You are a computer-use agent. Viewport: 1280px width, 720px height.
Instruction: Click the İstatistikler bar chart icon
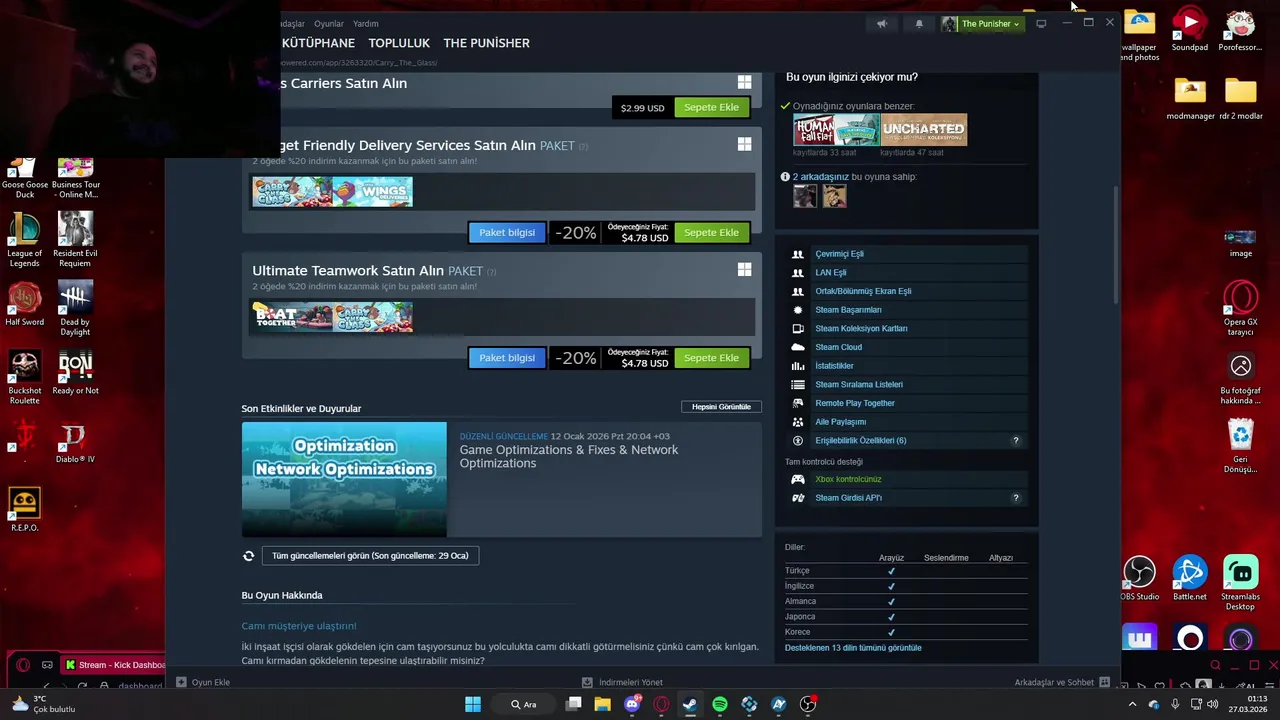[797, 366]
